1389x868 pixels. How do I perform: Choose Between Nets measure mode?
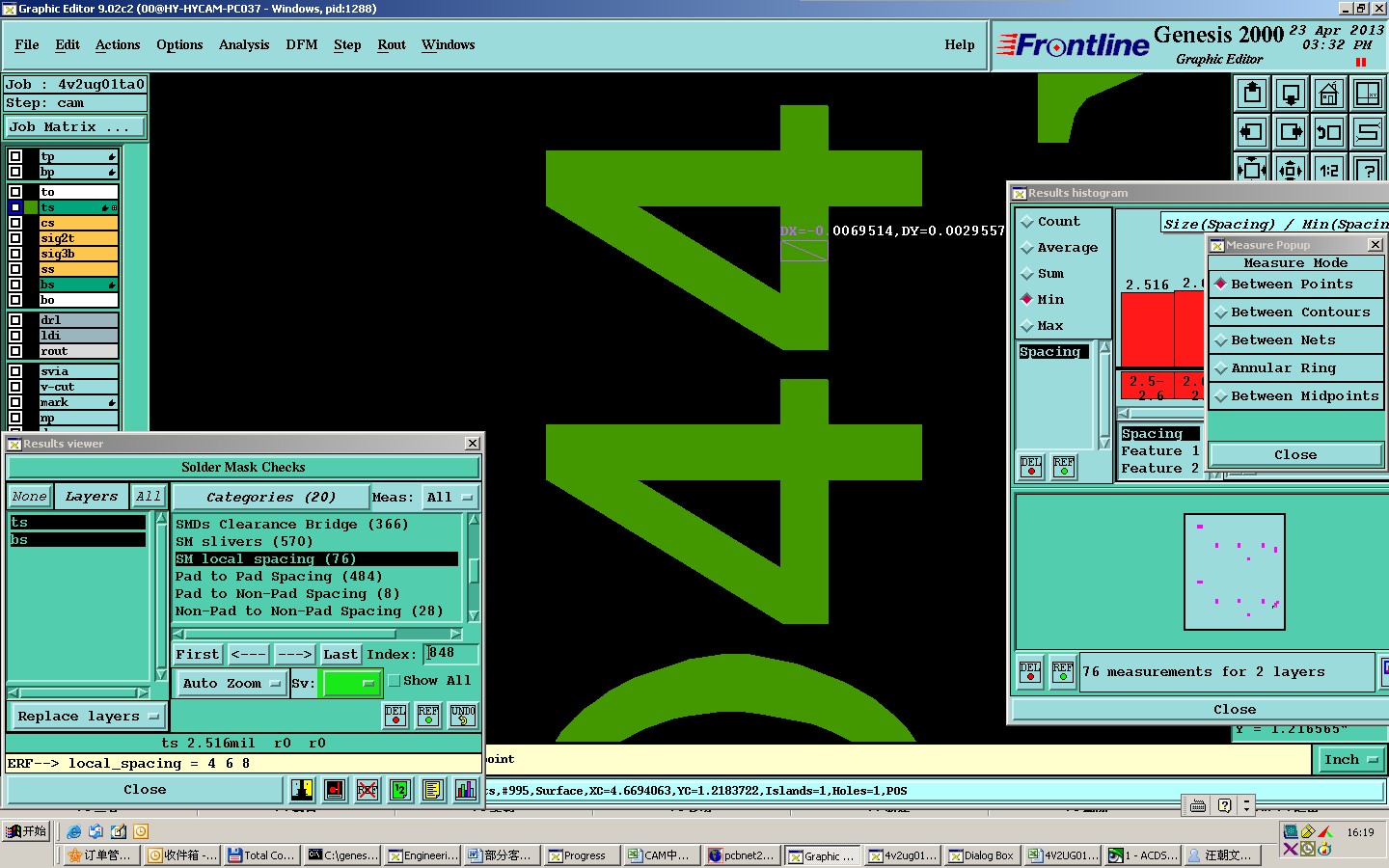click(x=1295, y=340)
